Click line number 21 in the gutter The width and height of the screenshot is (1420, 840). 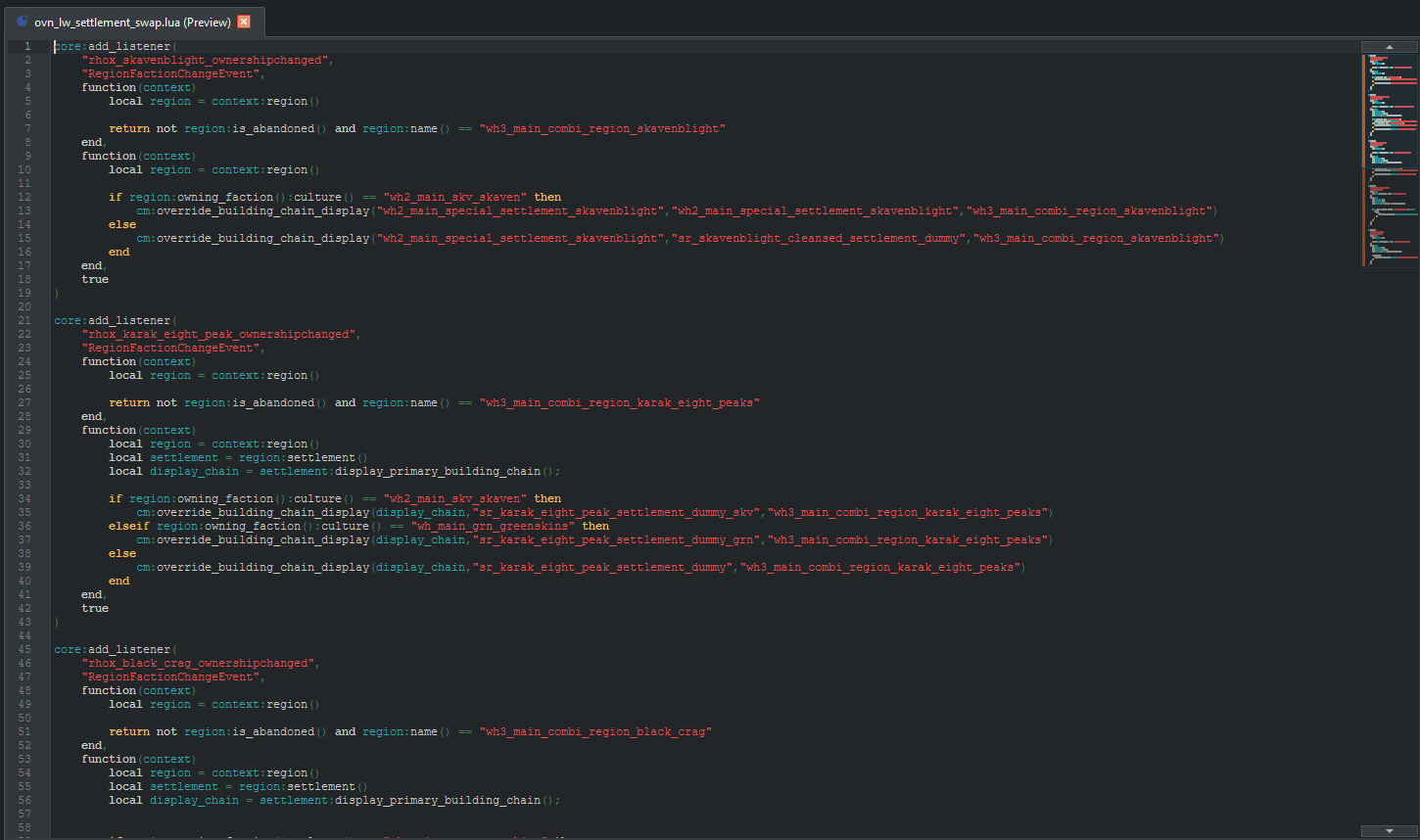[25, 320]
